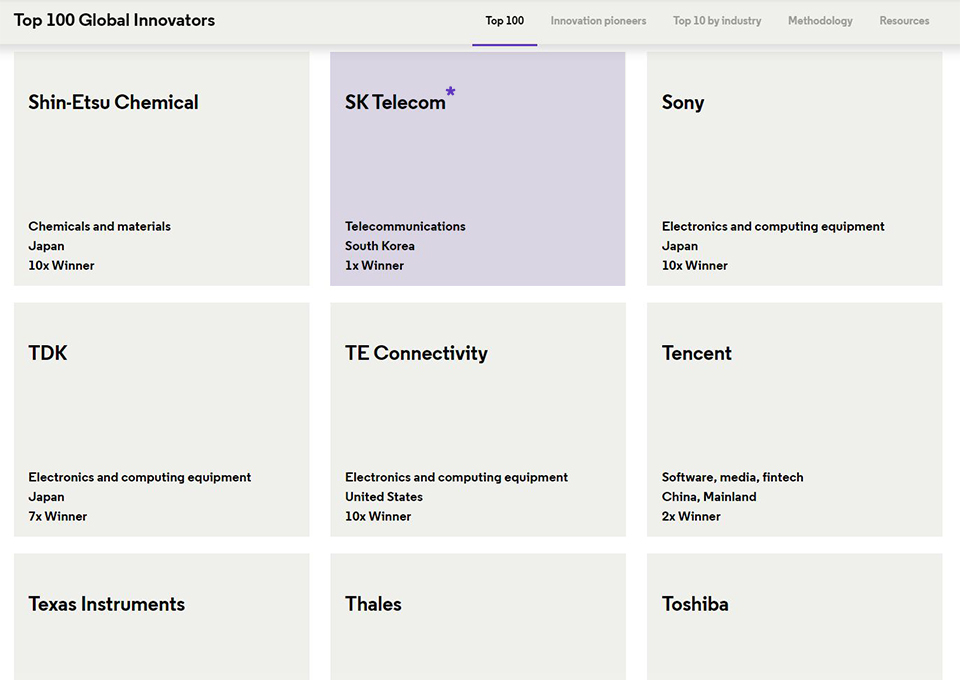
Task: Open the TE Connectivity card
Action: 477,419
